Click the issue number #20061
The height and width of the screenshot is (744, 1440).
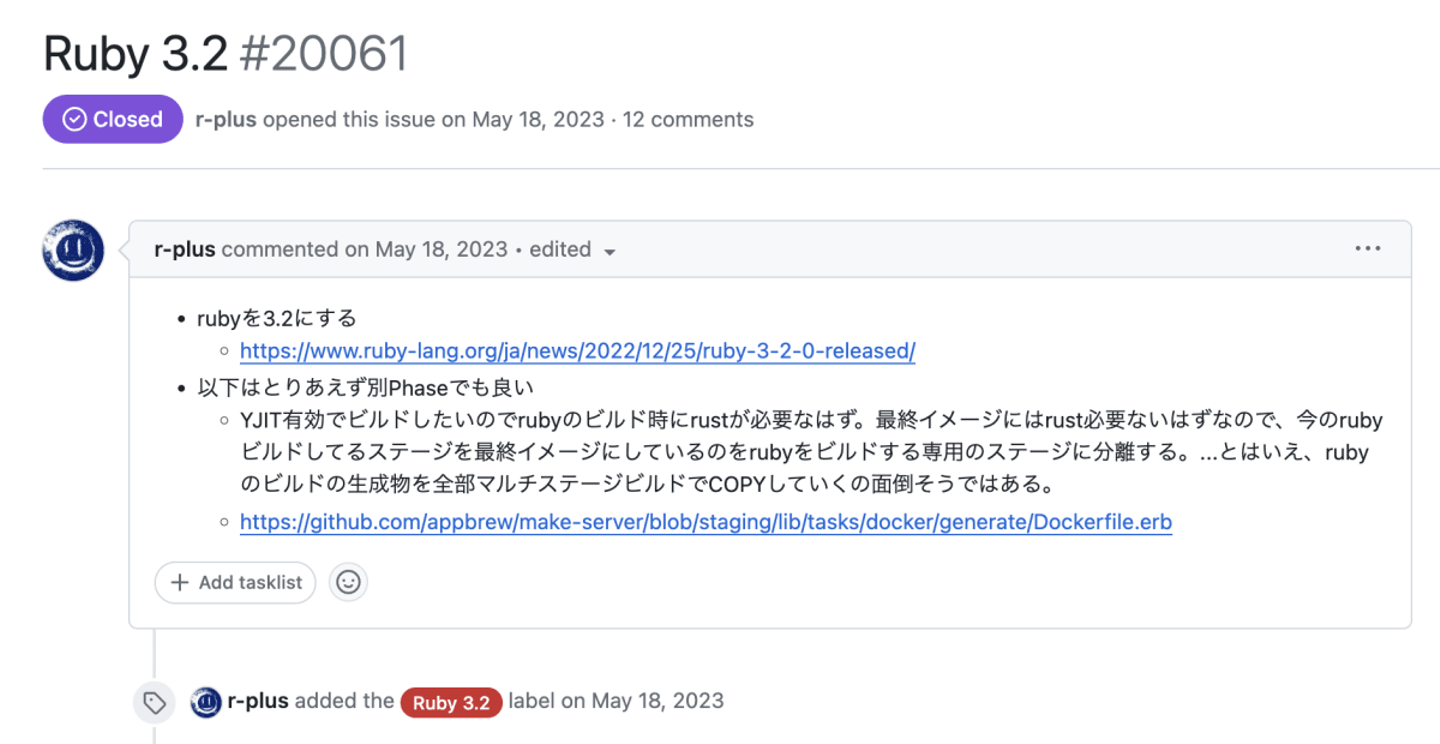[x=325, y=54]
